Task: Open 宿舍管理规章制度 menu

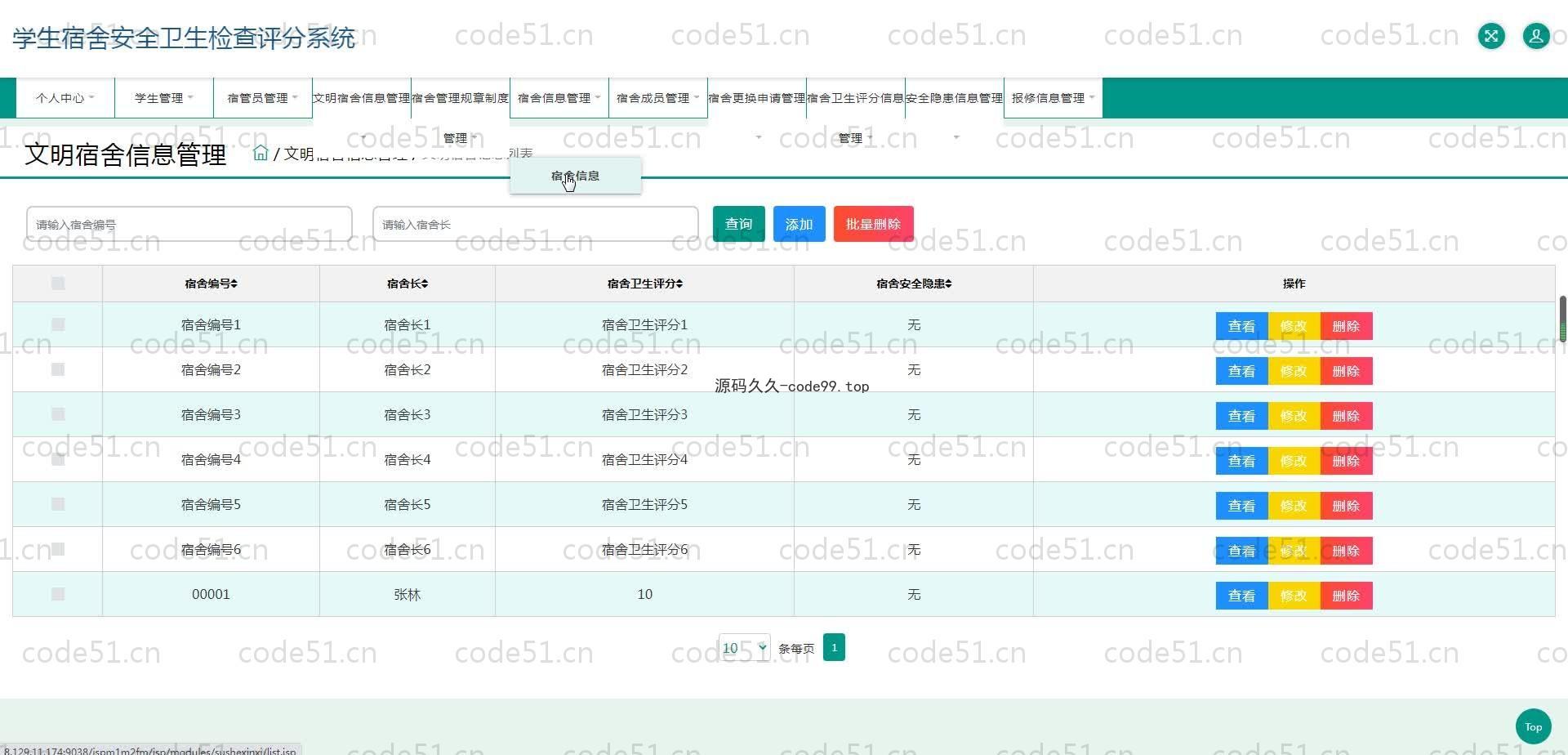Action: click(x=461, y=98)
